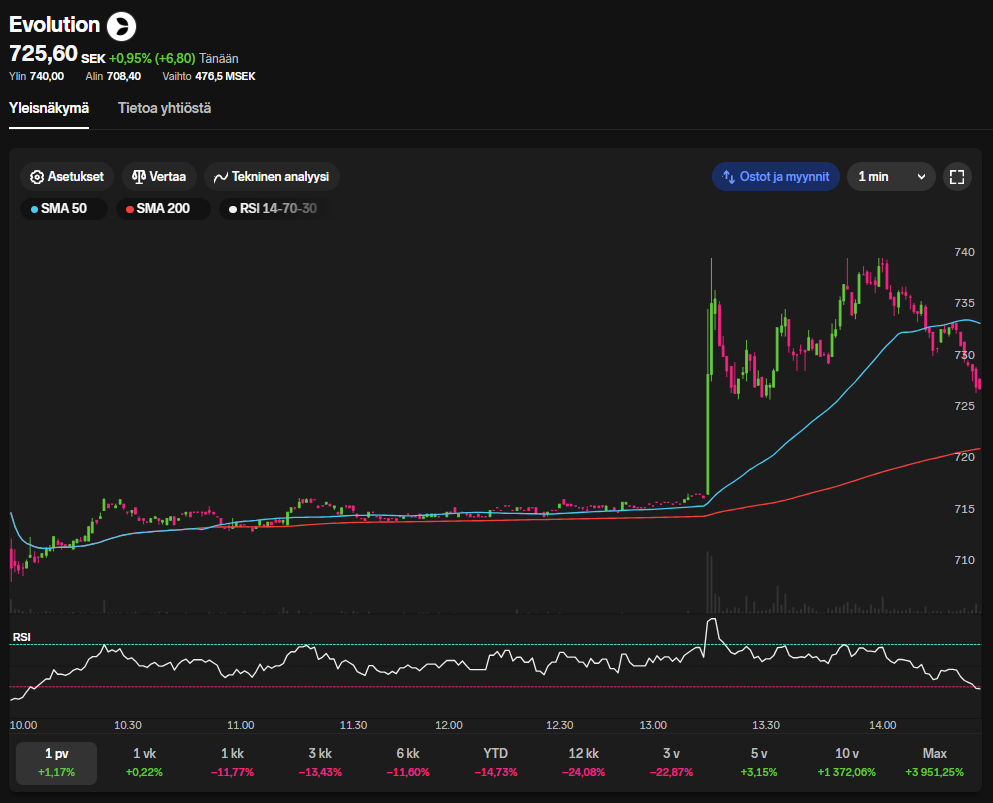Switch to Tietoa yhtiöstä tab
The width and height of the screenshot is (993, 803).
[x=164, y=108]
